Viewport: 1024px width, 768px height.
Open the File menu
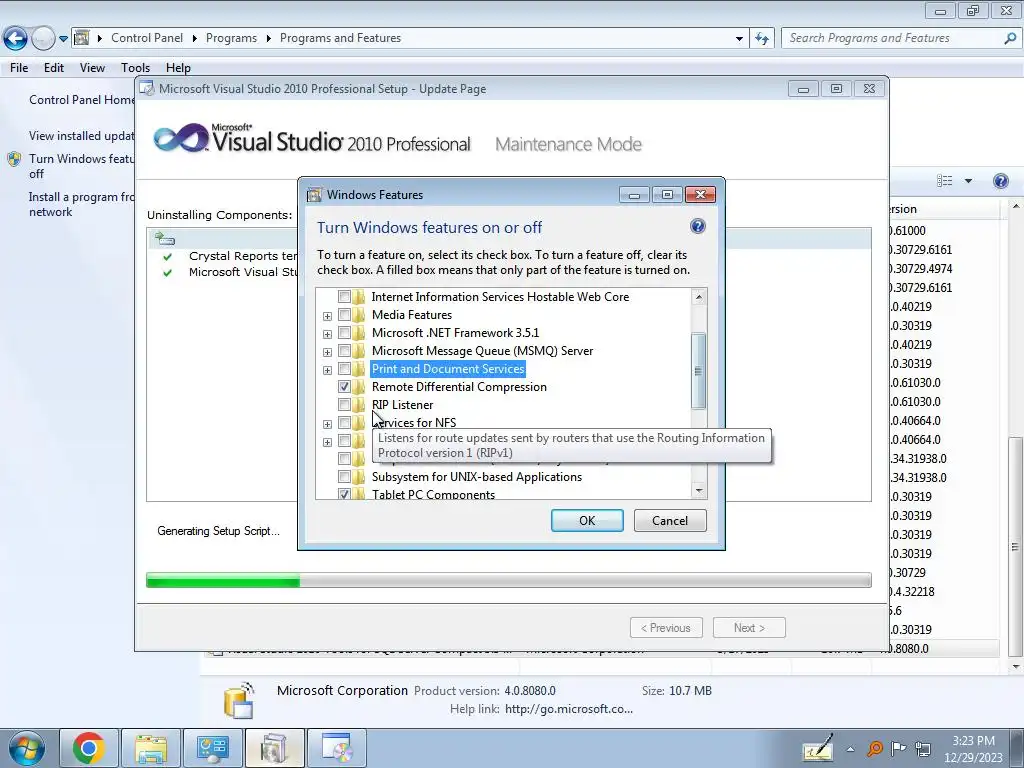[x=19, y=68]
